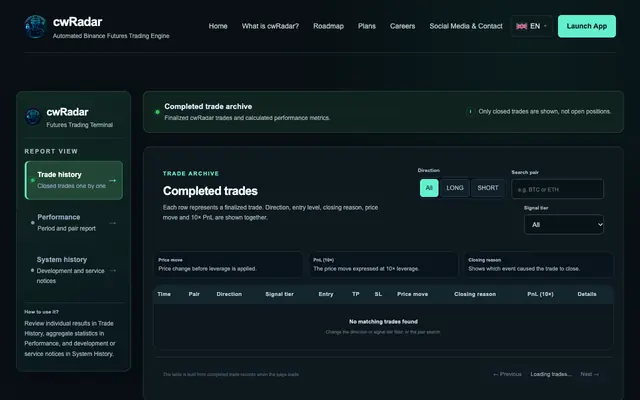This screenshot has height=400, width=640.
Task: Open the Roadmap nav link
Action: [329, 26]
